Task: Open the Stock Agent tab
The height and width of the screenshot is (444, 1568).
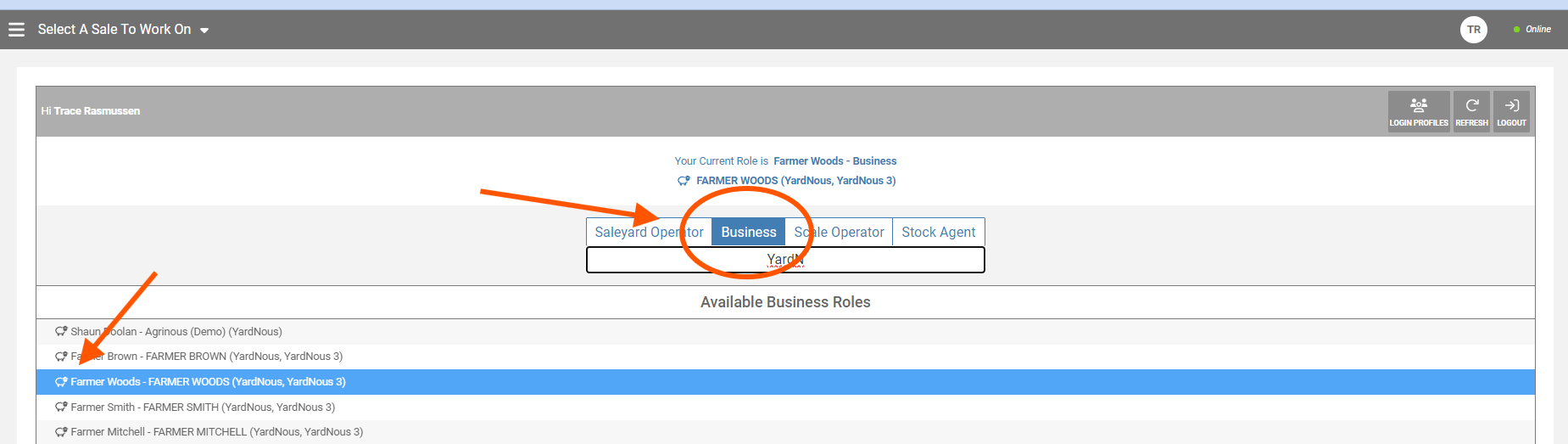Action: (938, 233)
